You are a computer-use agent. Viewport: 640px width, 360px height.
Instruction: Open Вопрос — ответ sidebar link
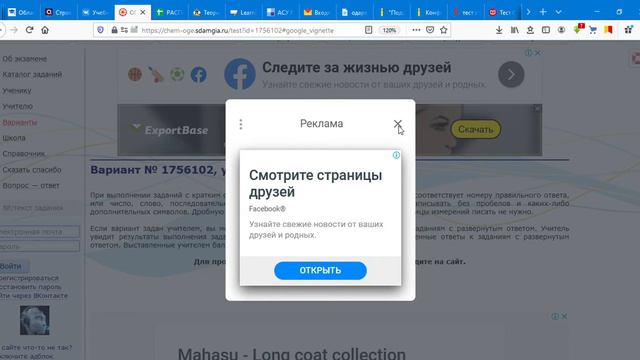31,185
